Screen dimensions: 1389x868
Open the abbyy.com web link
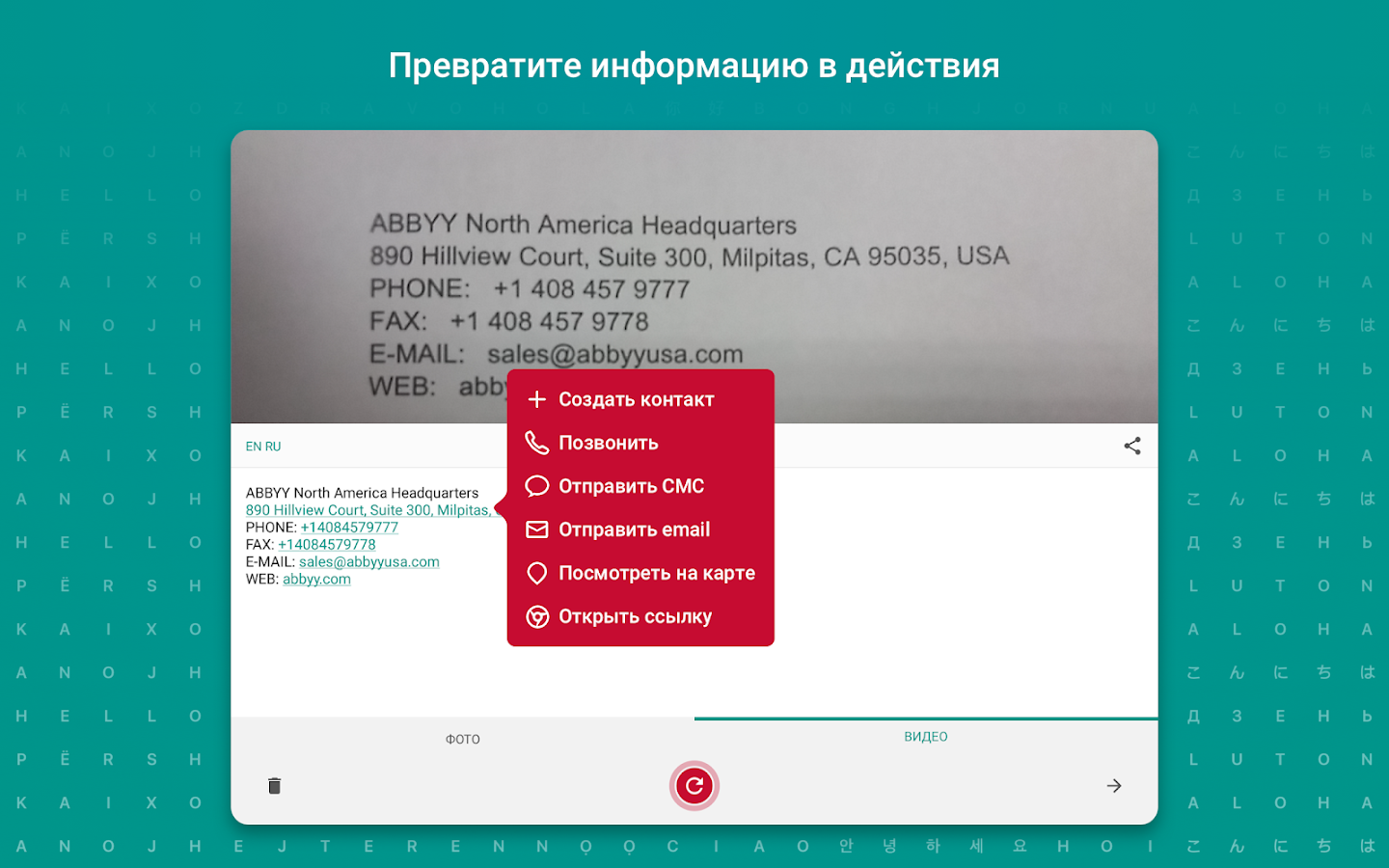tap(316, 580)
